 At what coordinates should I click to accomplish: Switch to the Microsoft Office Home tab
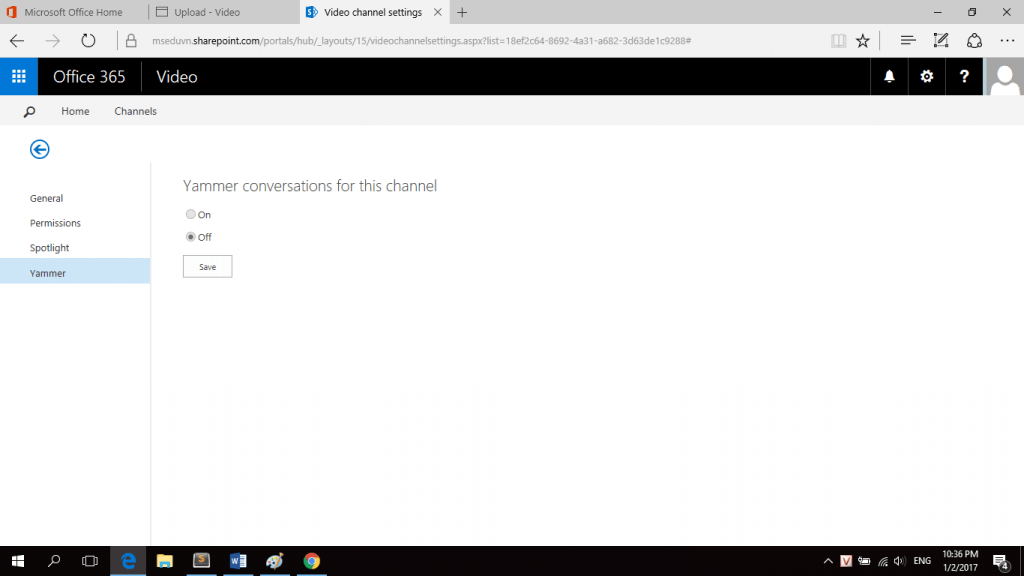point(73,12)
